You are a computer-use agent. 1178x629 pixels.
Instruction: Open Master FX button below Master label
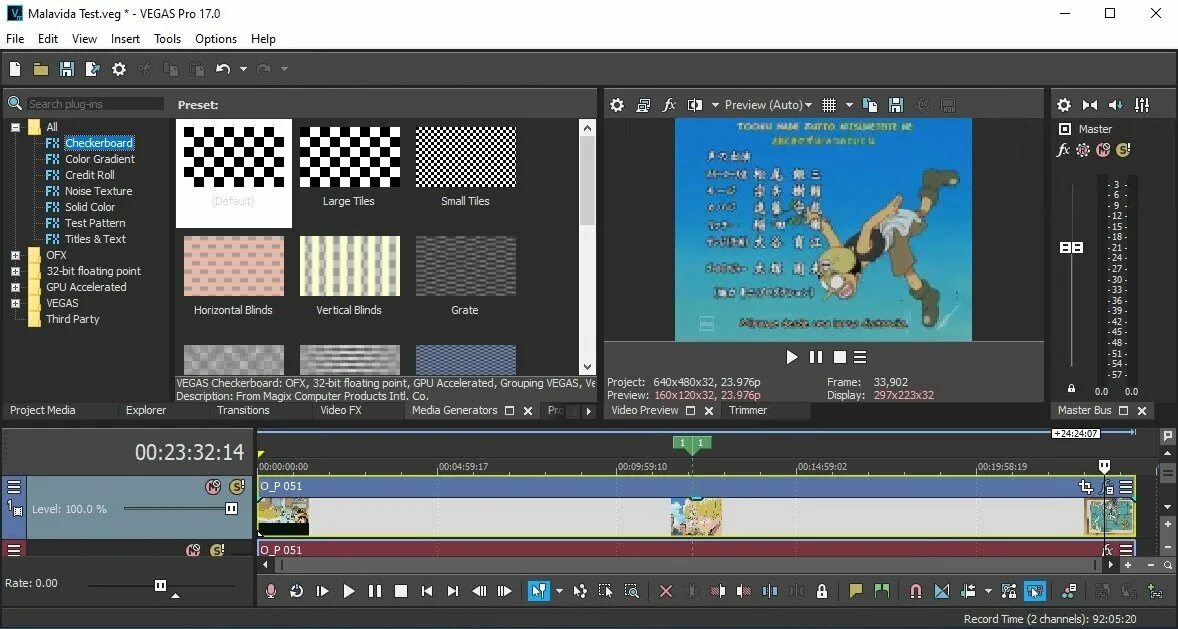[1063, 150]
